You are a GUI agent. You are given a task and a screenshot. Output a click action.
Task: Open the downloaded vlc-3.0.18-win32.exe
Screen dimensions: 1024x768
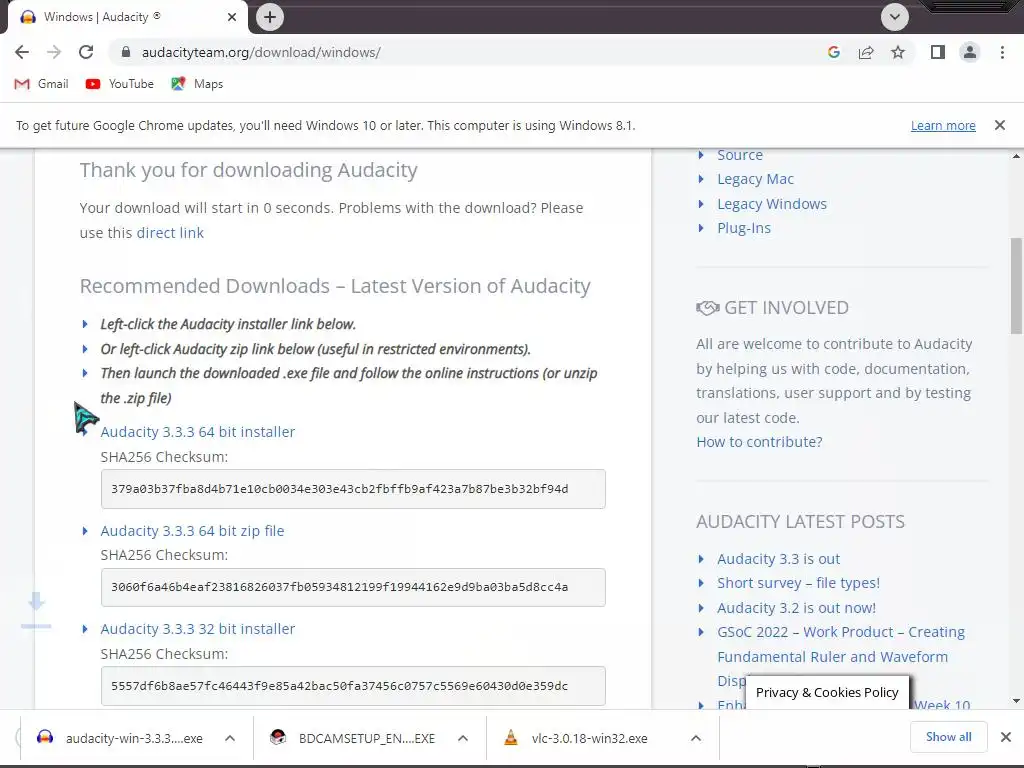point(589,739)
